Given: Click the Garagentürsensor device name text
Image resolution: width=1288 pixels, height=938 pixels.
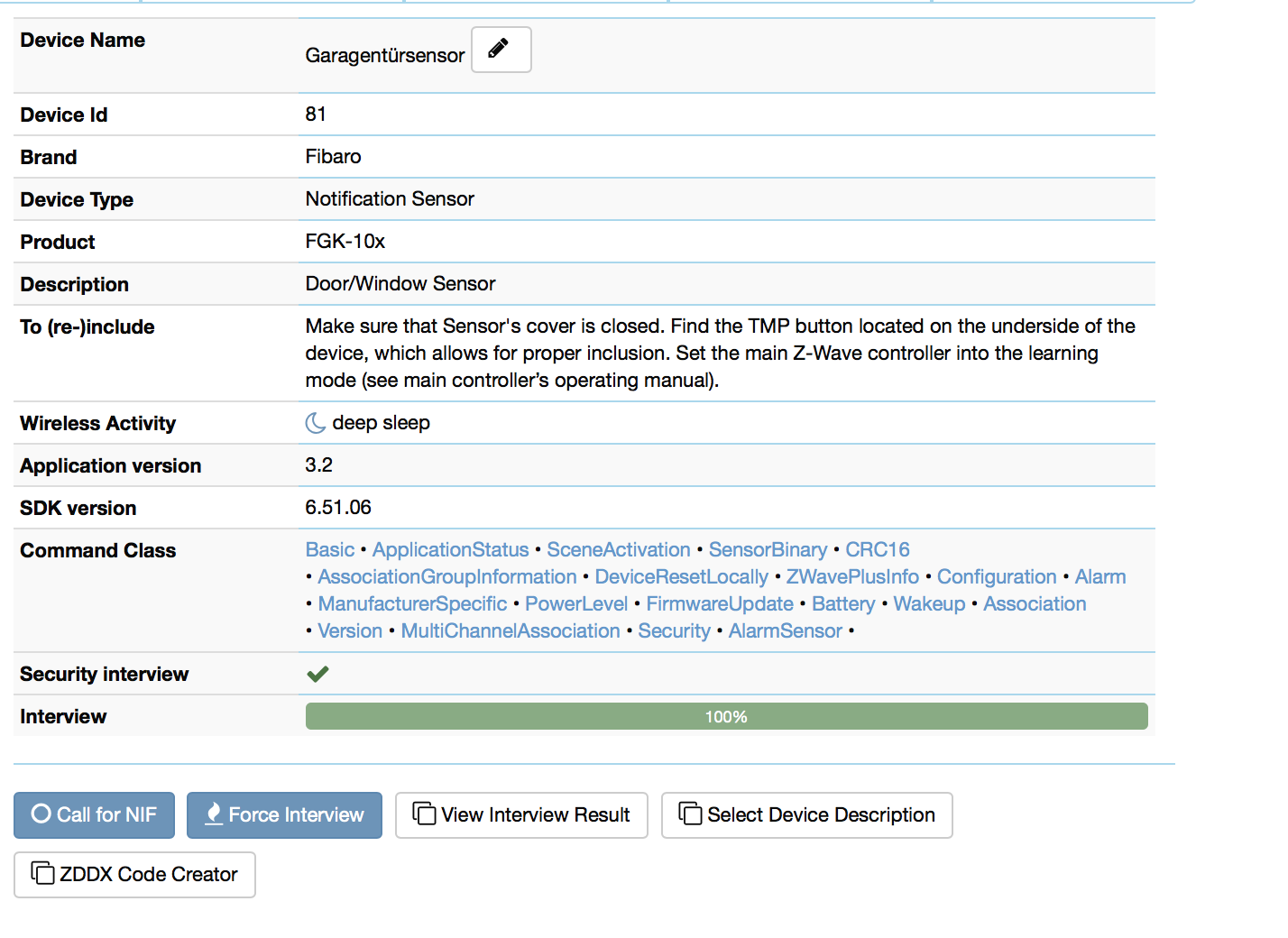Looking at the screenshot, I should 384,56.
